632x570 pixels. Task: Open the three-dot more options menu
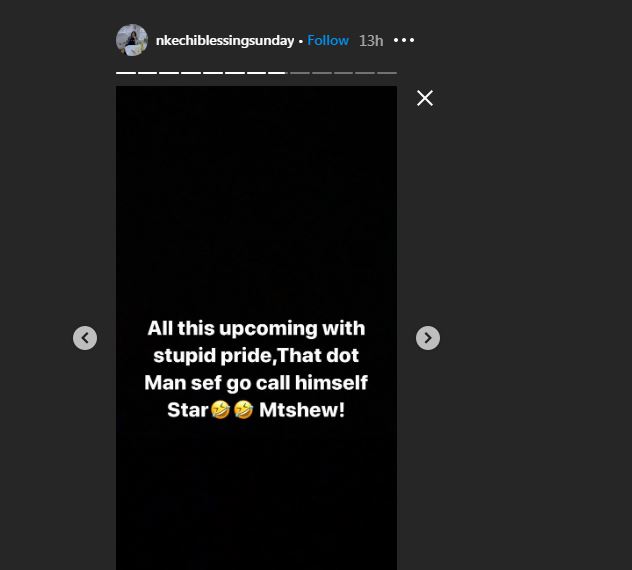[x=404, y=41]
